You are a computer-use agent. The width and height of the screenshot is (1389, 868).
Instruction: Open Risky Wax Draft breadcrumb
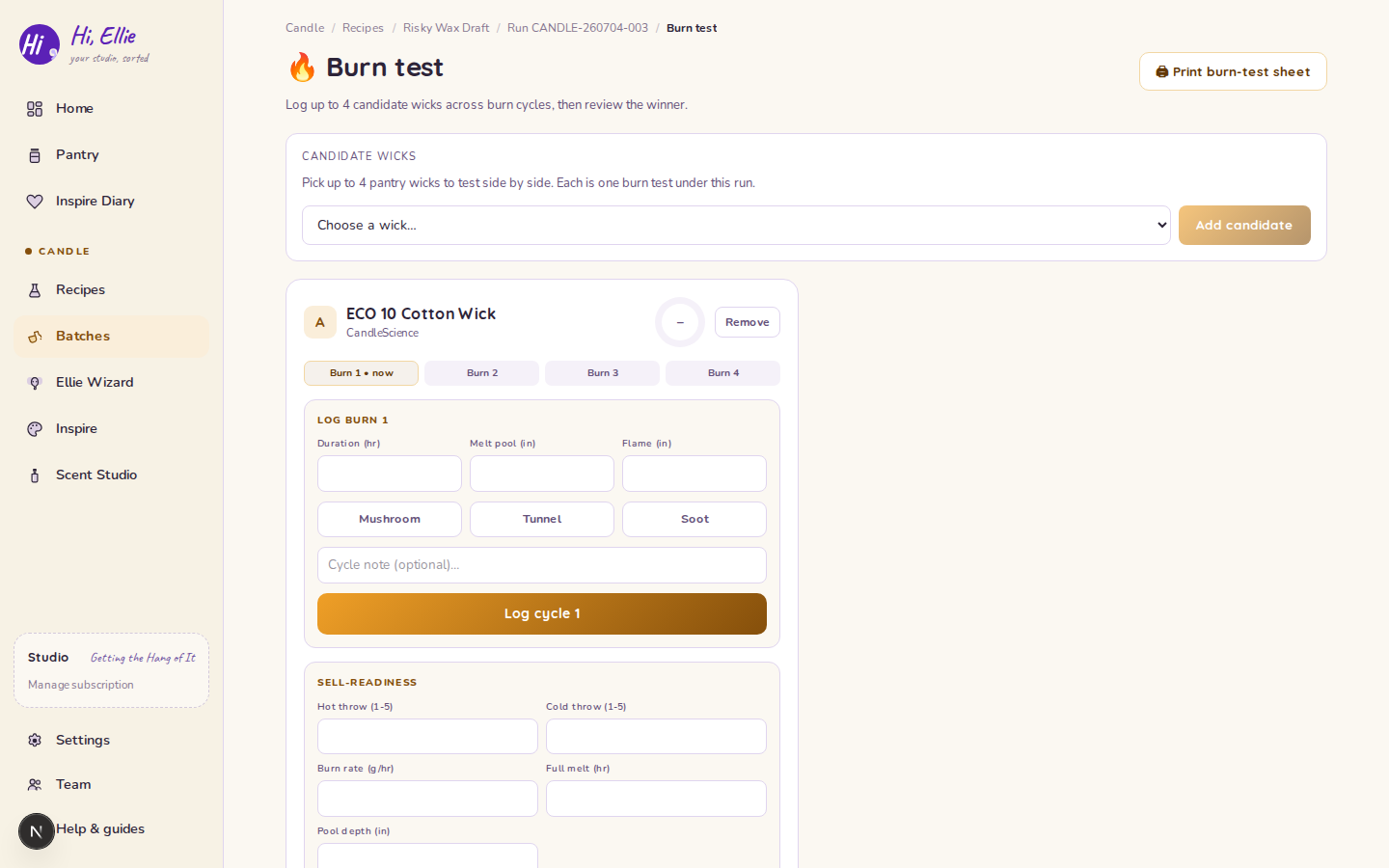tap(446, 28)
